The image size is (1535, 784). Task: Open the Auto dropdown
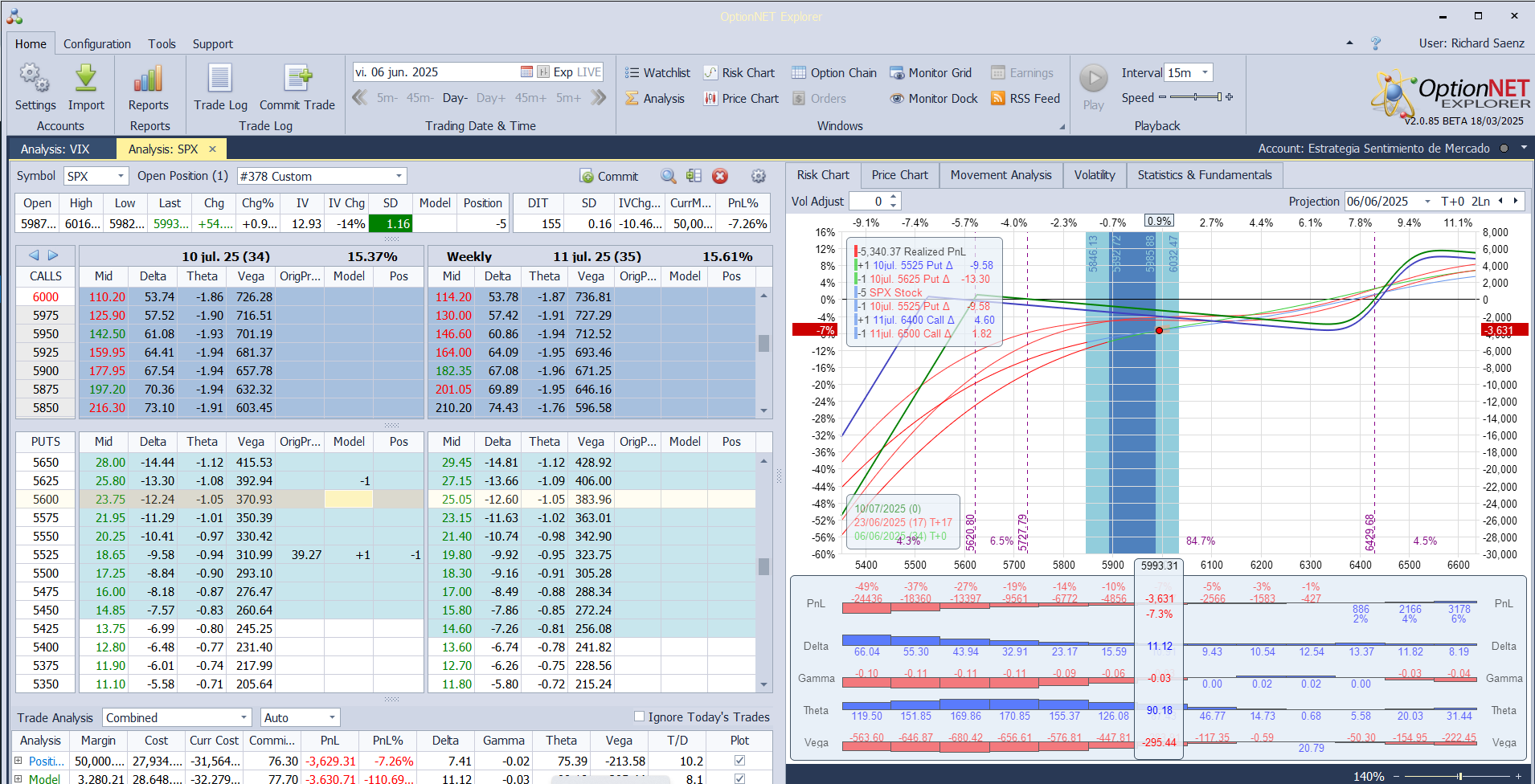332,717
